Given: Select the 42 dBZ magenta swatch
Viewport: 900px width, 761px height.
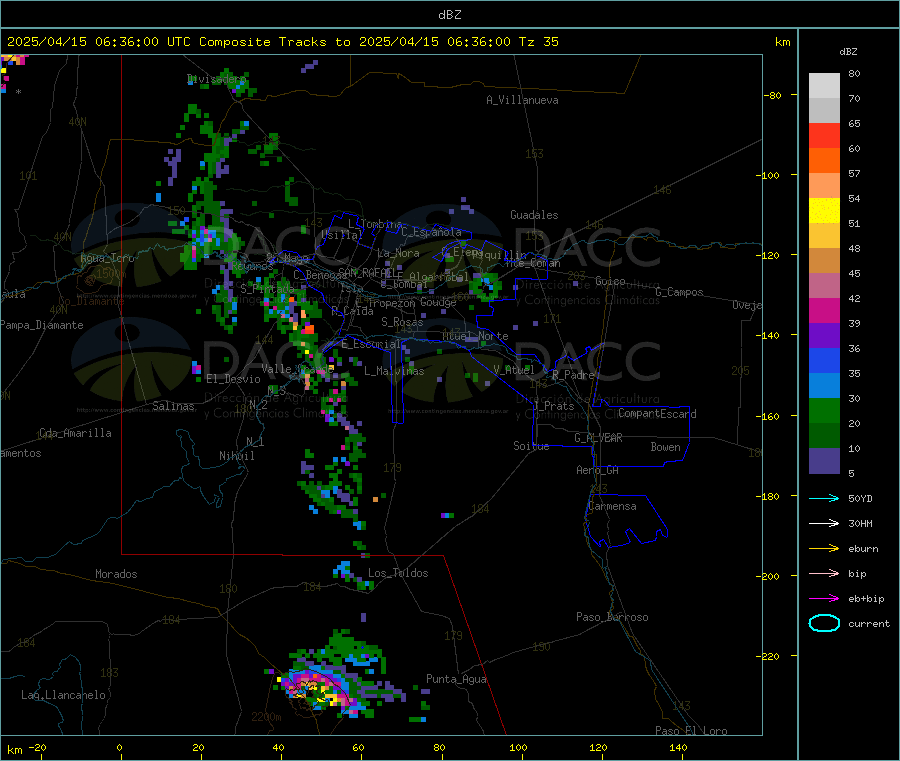Looking at the screenshot, I should coord(824,310).
